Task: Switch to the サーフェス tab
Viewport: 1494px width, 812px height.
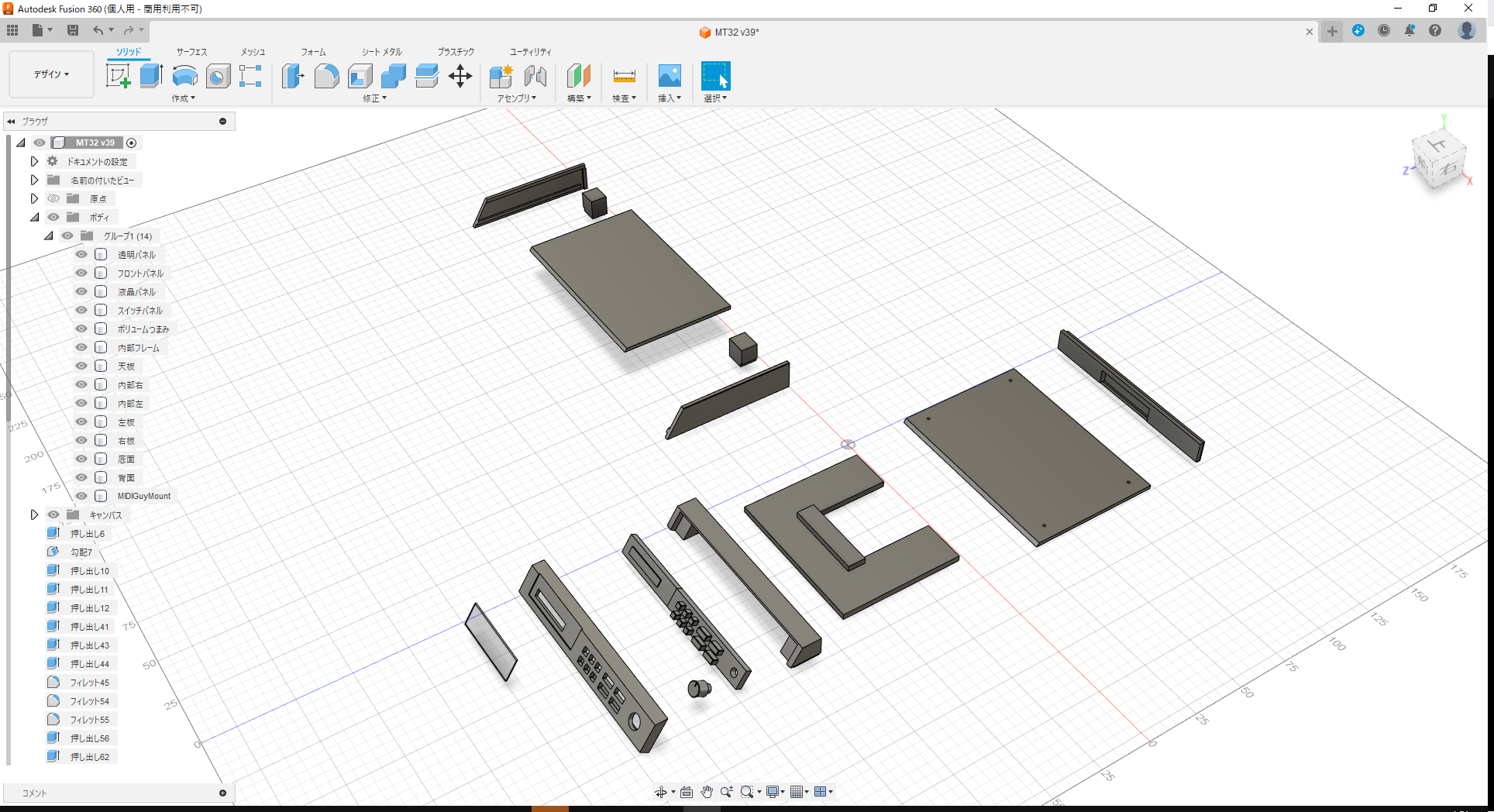Action: pyautogui.click(x=190, y=52)
